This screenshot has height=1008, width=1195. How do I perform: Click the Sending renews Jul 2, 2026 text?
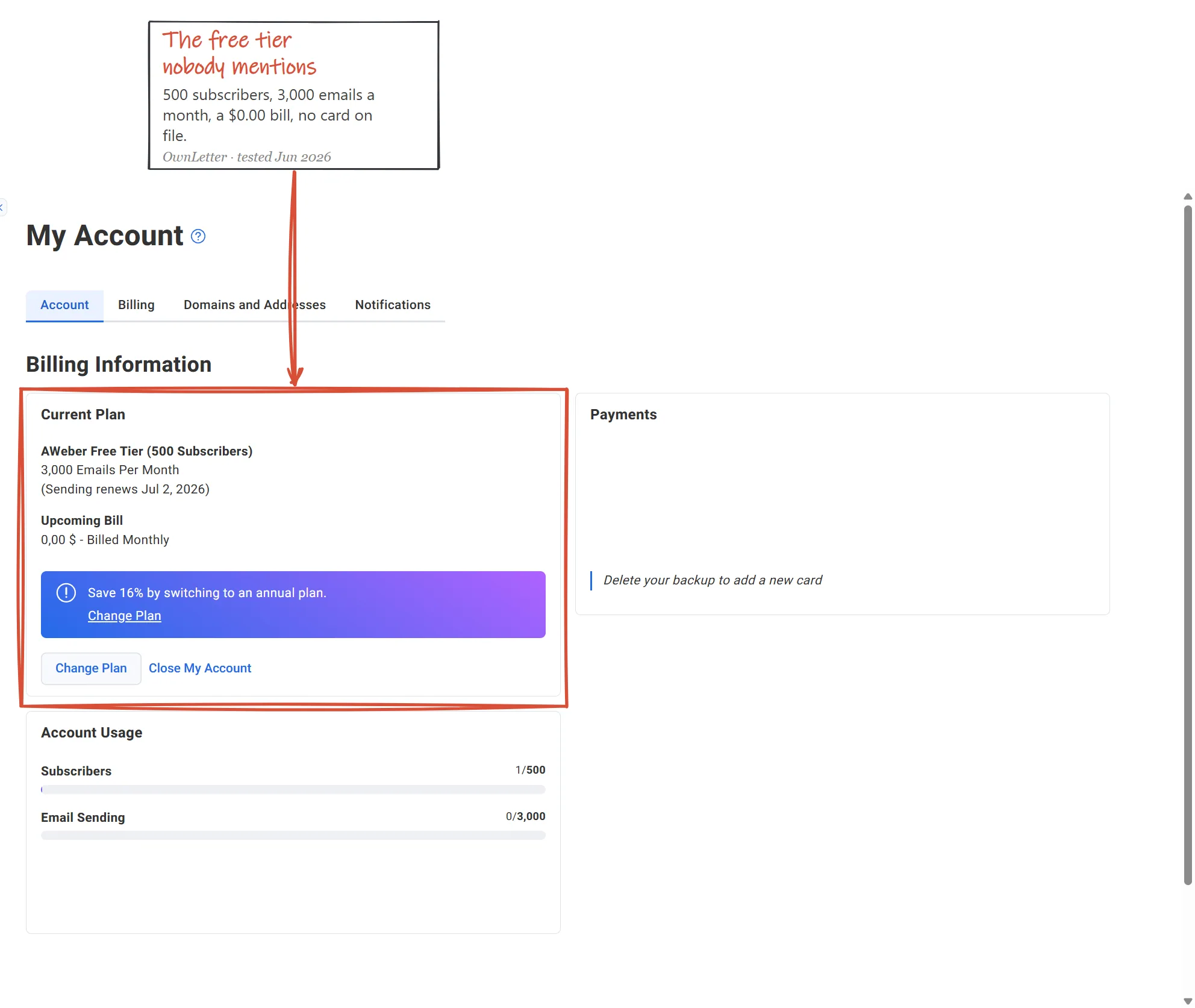click(125, 489)
